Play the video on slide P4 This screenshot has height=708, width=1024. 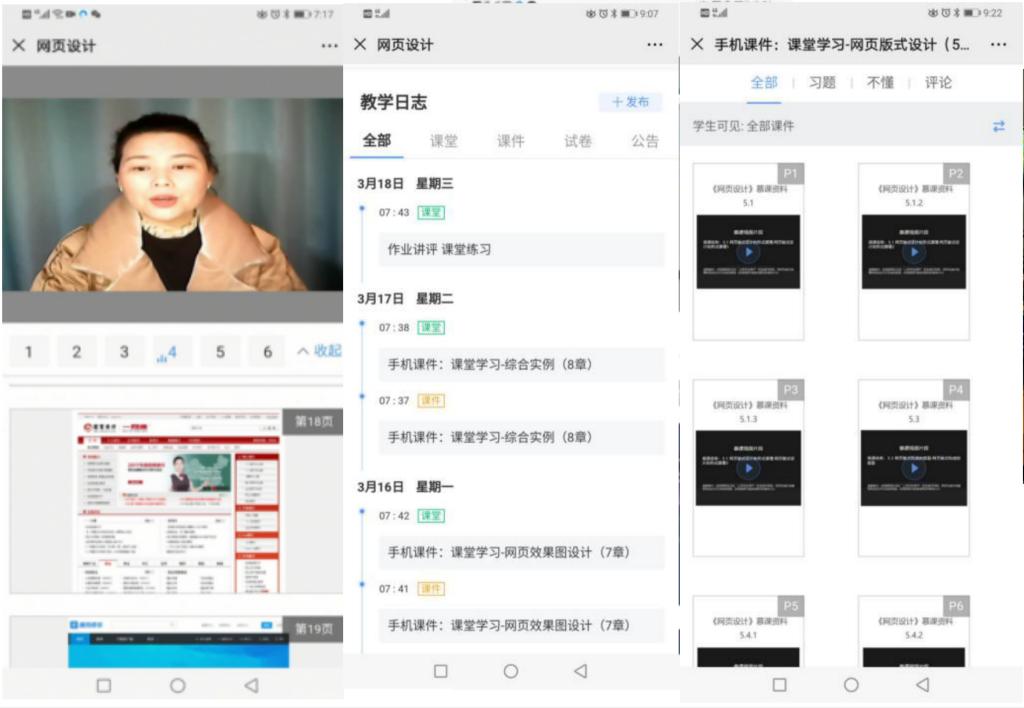point(913,468)
